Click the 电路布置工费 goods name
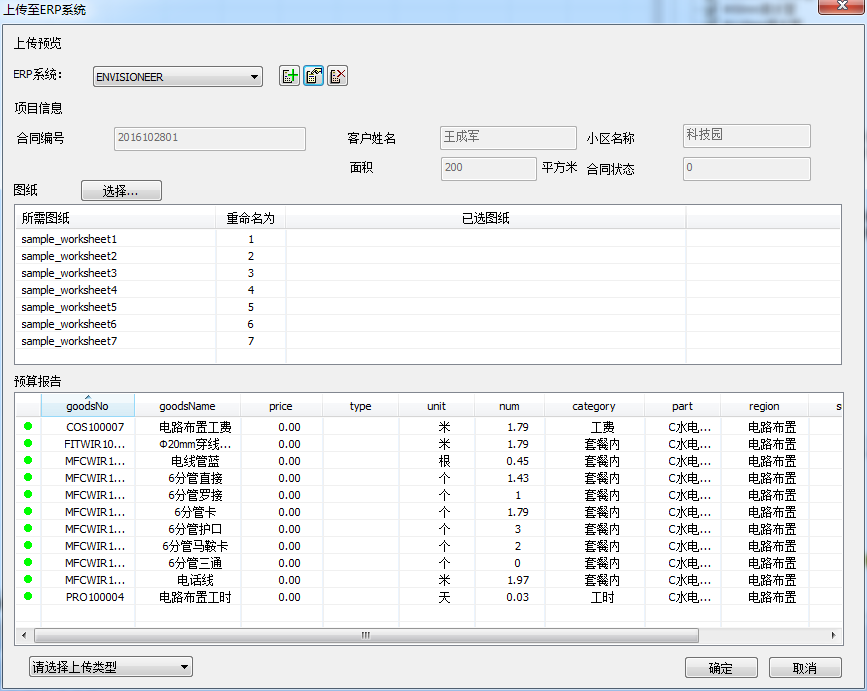 [x=195, y=427]
